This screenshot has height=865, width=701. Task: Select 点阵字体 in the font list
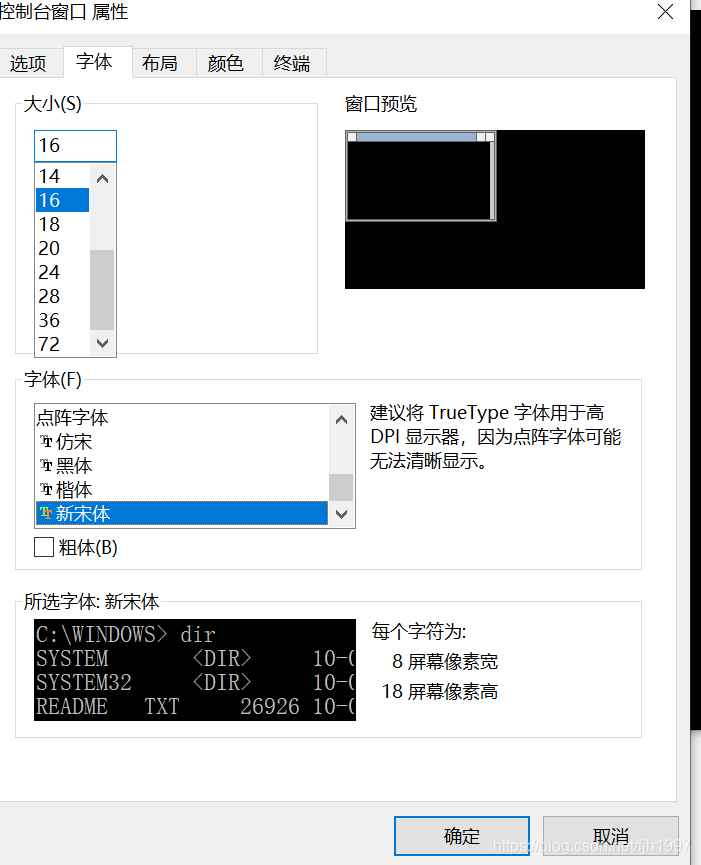pyautogui.click(x=182, y=418)
